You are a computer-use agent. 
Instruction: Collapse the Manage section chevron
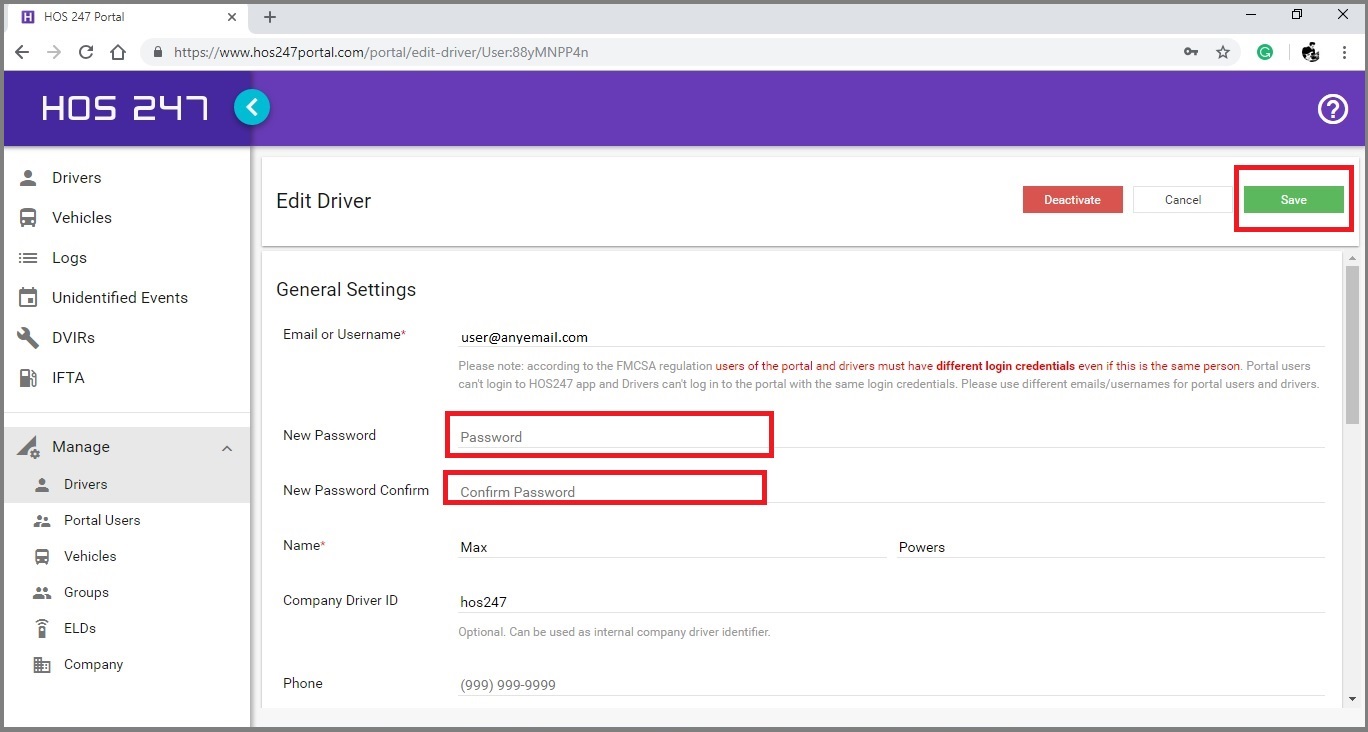227,448
